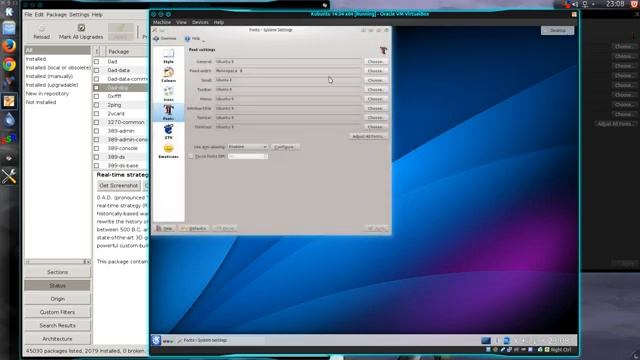The width and height of the screenshot is (640, 360).
Task: Click Get Screenshot button in Synaptic
Action: pyautogui.click(x=119, y=185)
